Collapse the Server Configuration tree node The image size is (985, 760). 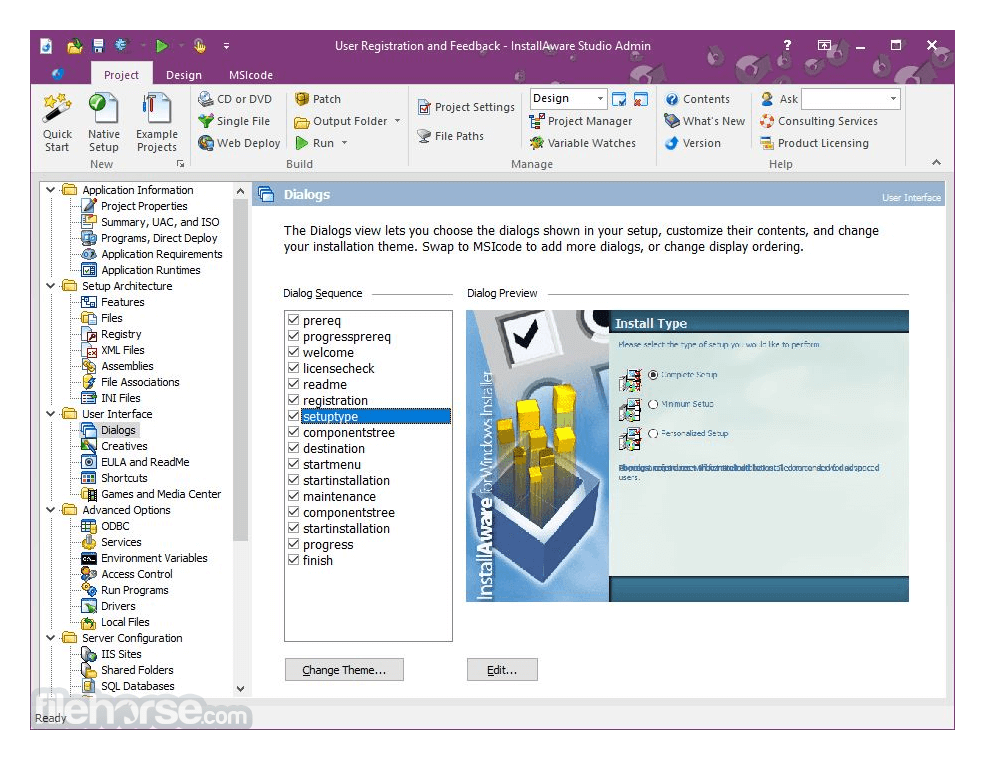click(51, 638)
